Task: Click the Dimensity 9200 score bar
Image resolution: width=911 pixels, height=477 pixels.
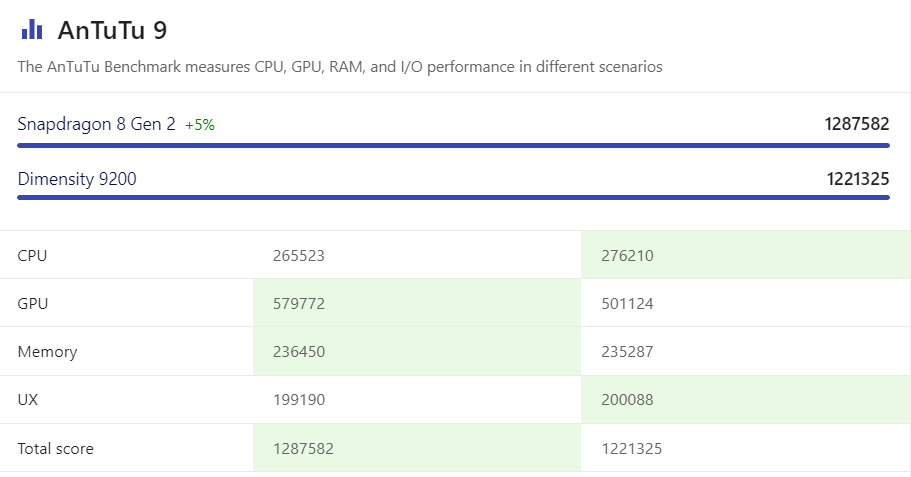Action: [x=453, y=197]
